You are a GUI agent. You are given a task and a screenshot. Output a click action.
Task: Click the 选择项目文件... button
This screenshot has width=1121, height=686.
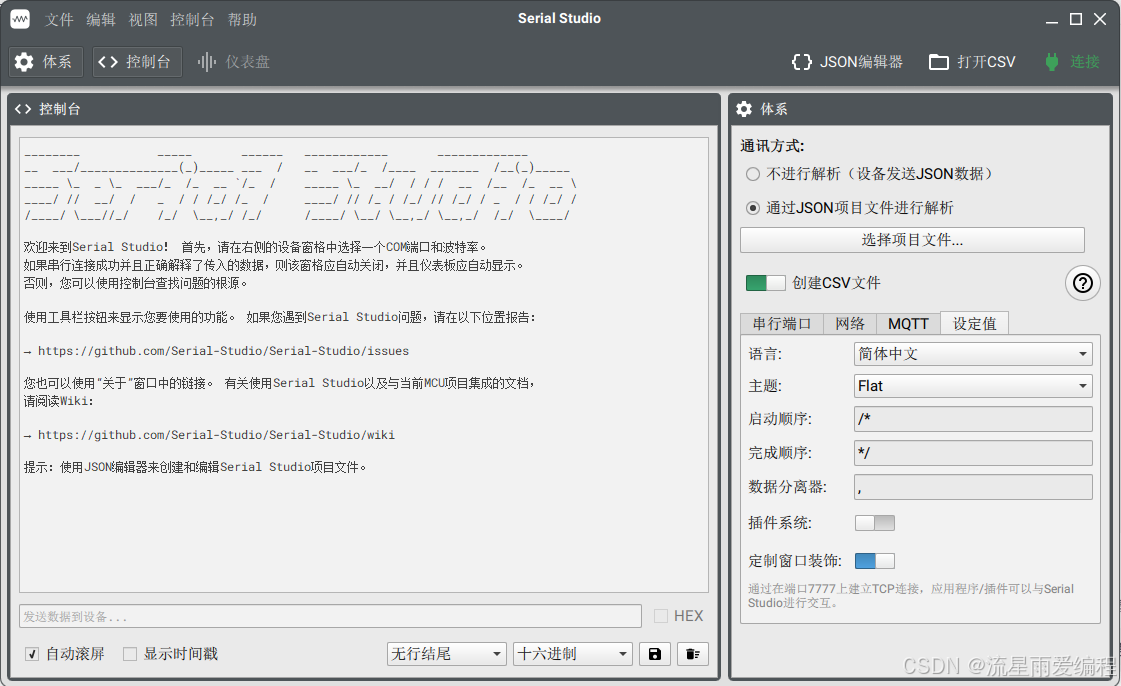(x=912, y=240)
